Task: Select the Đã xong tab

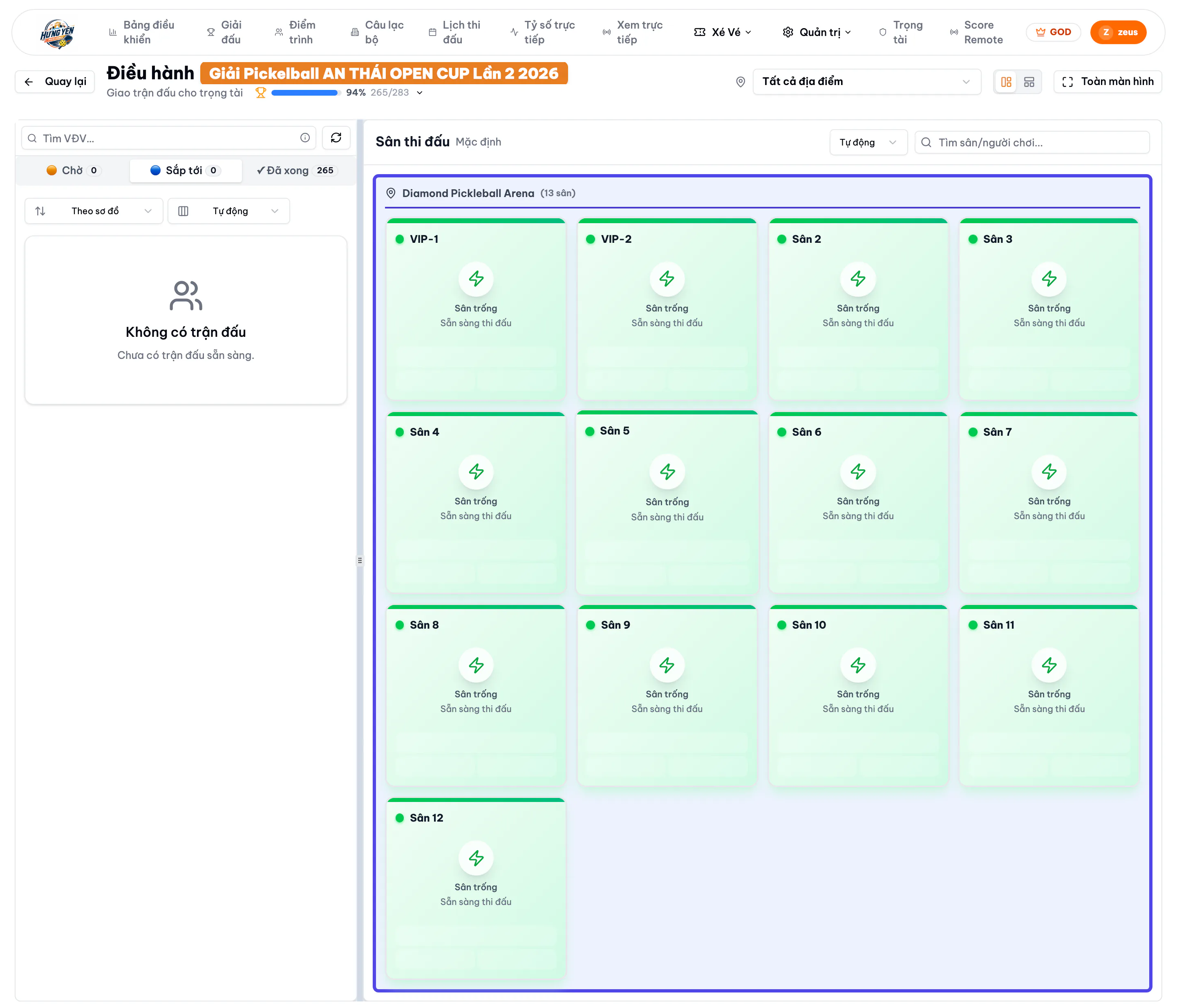Action: [x=297, y=170]
